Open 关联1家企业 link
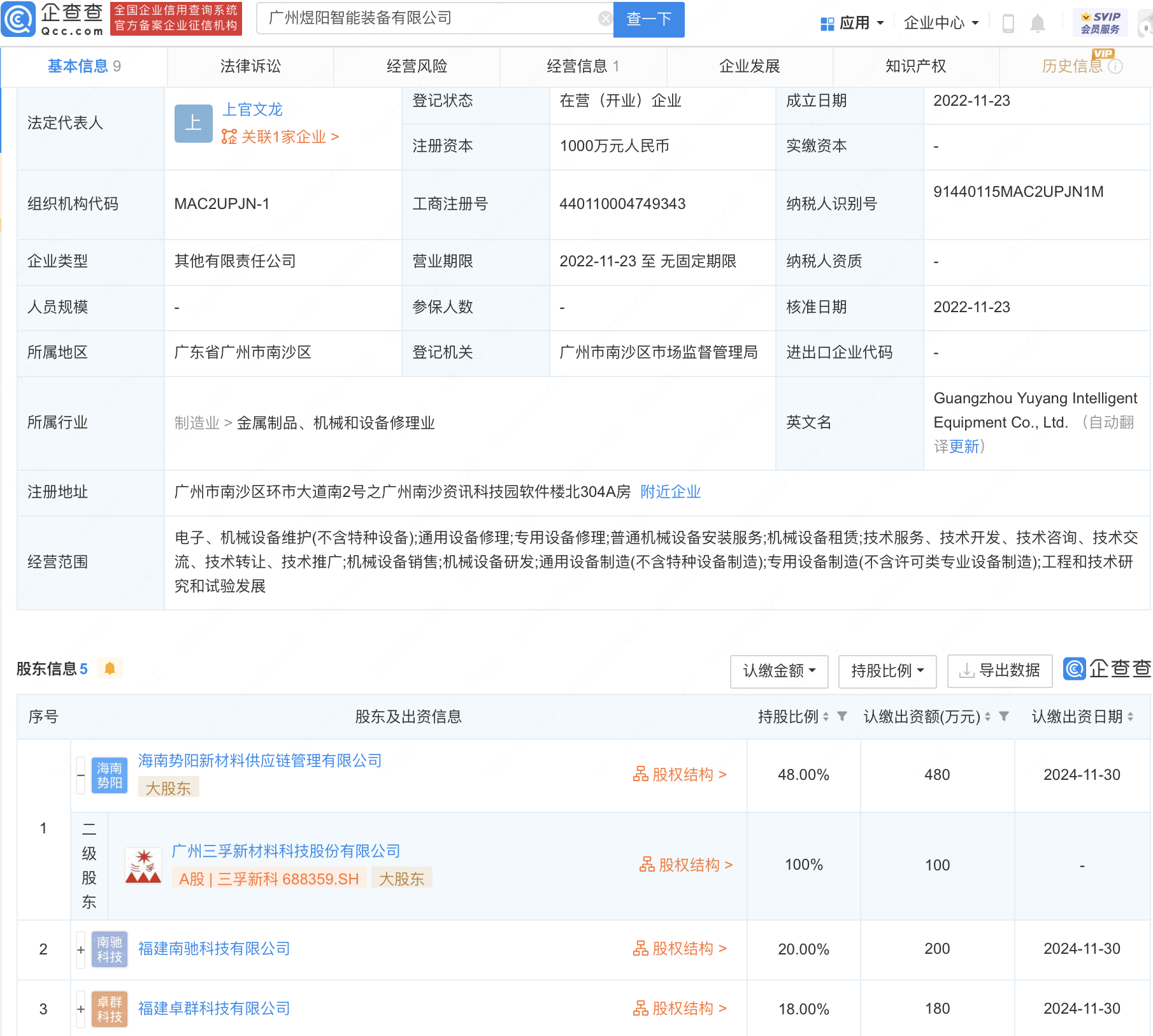The width and height of the screenshot is (1153, 1036). [280, 137]
